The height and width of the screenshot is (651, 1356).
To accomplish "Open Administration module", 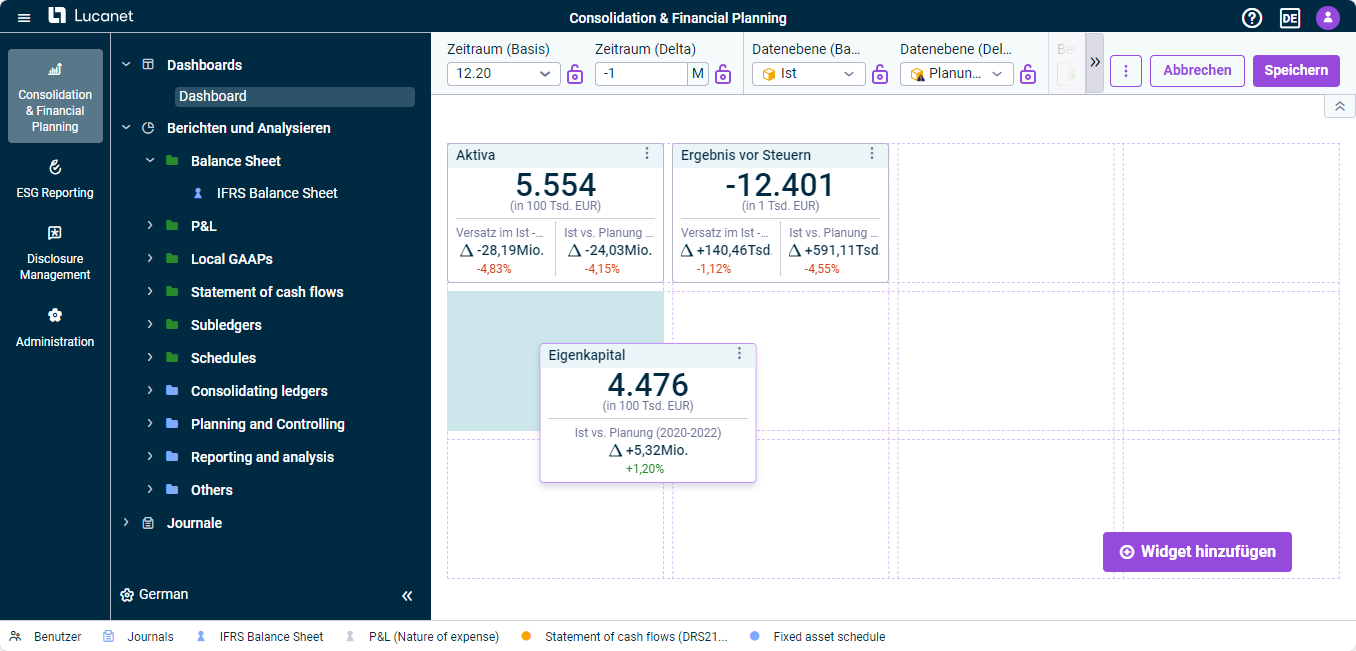I will click(x=55, y=328).
